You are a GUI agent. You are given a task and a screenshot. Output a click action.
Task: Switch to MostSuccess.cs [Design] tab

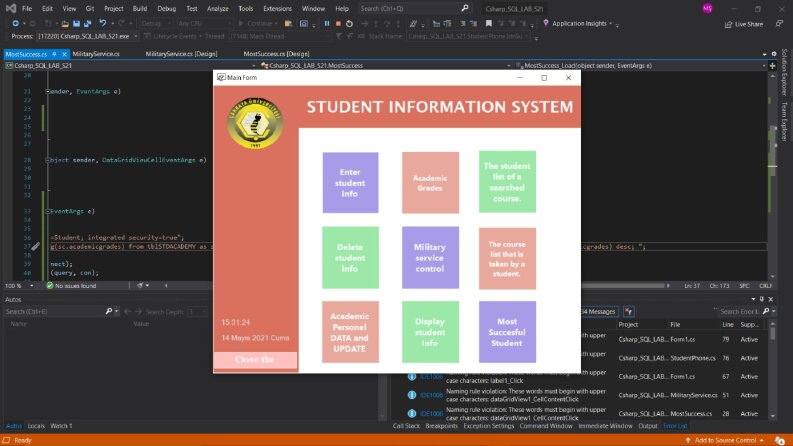point(276,54)
